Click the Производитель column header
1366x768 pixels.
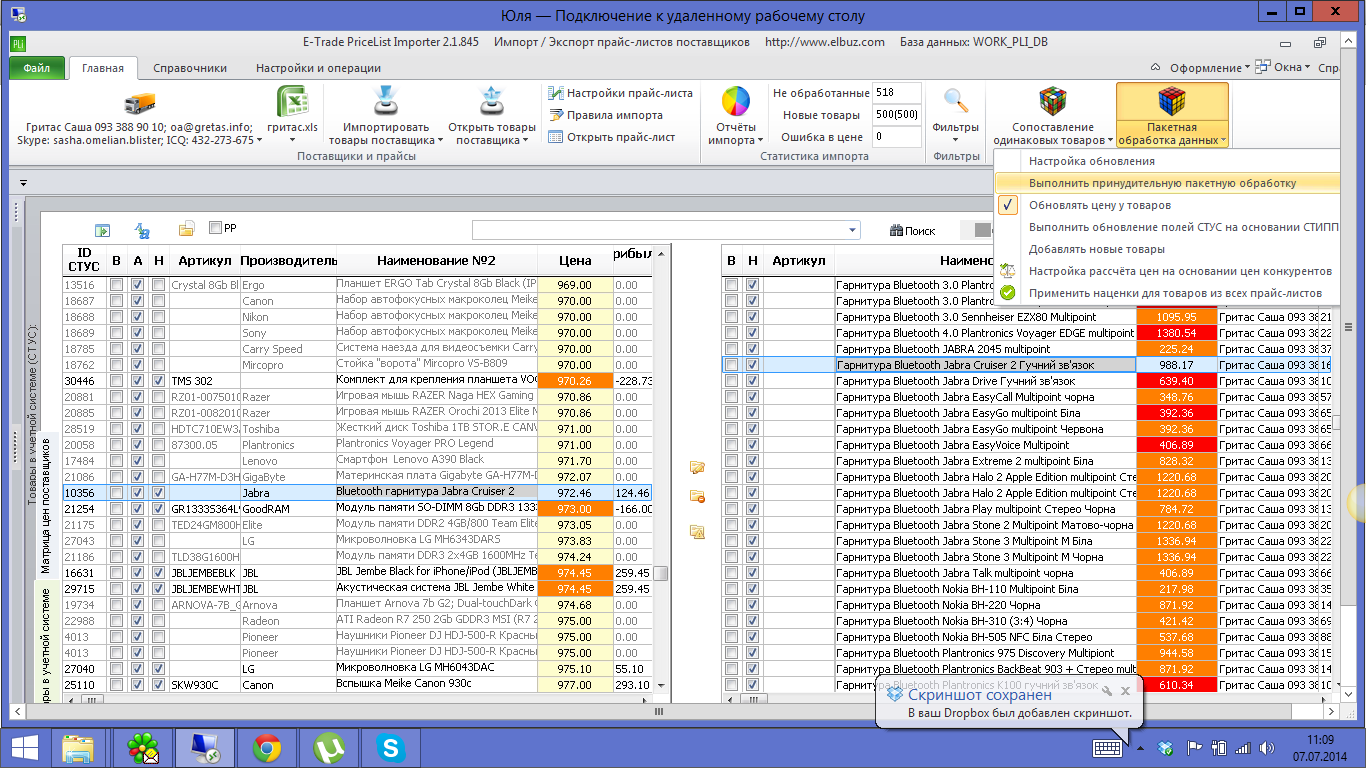pyautogui.click(x=288, y=260)
